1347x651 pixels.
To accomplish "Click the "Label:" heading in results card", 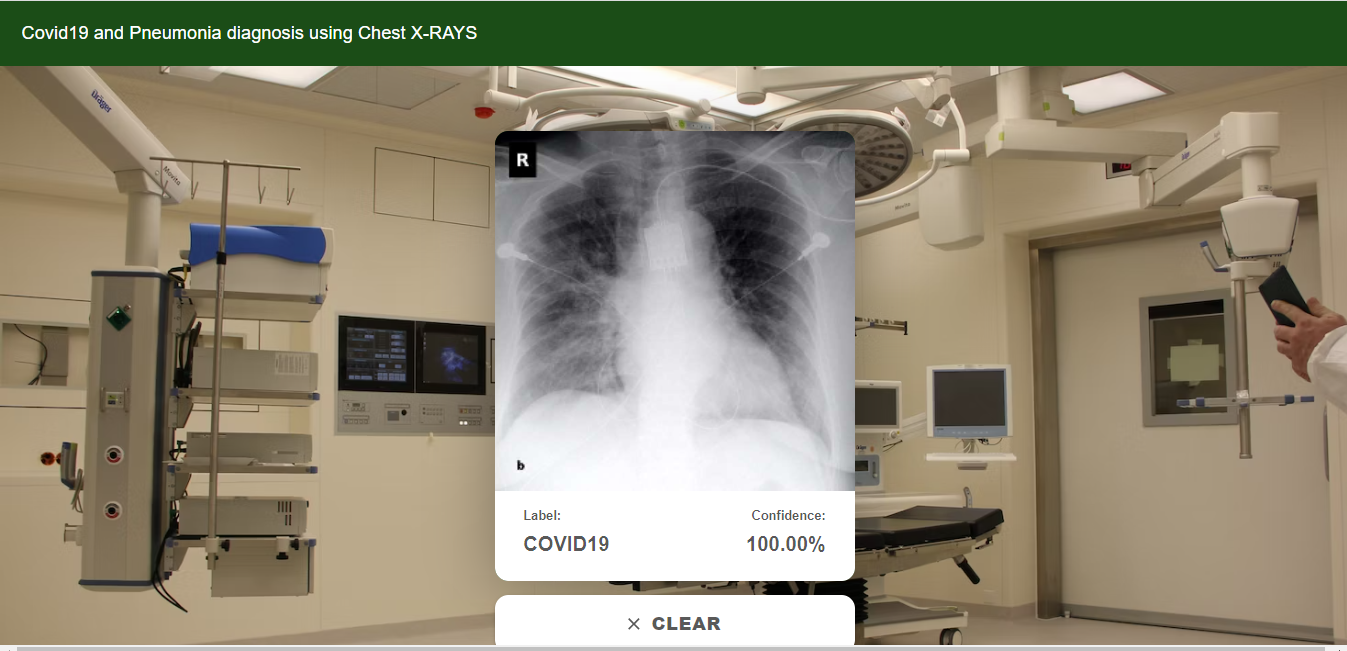I will (x=540, y=515).
